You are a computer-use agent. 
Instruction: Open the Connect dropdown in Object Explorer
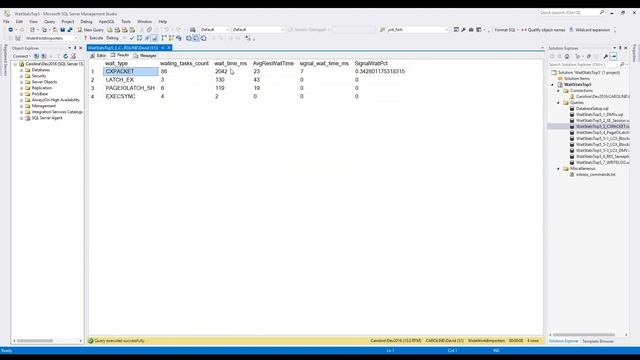pos(21,56)
